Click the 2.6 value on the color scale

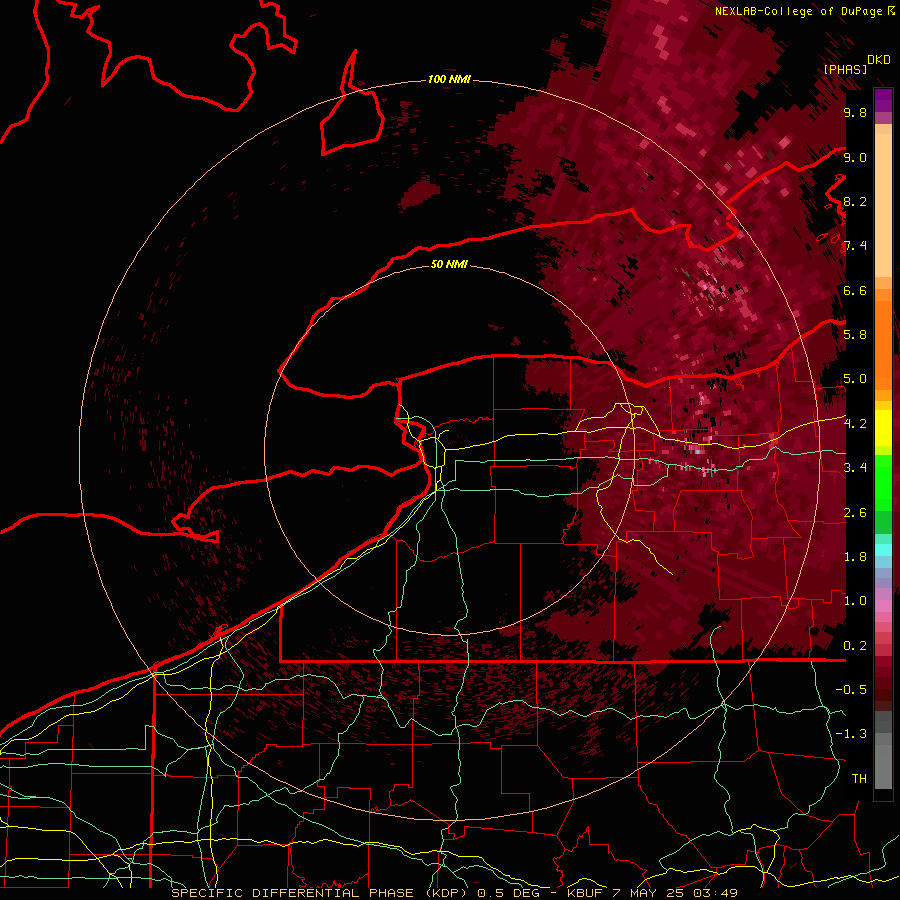(x=855, y=512)
